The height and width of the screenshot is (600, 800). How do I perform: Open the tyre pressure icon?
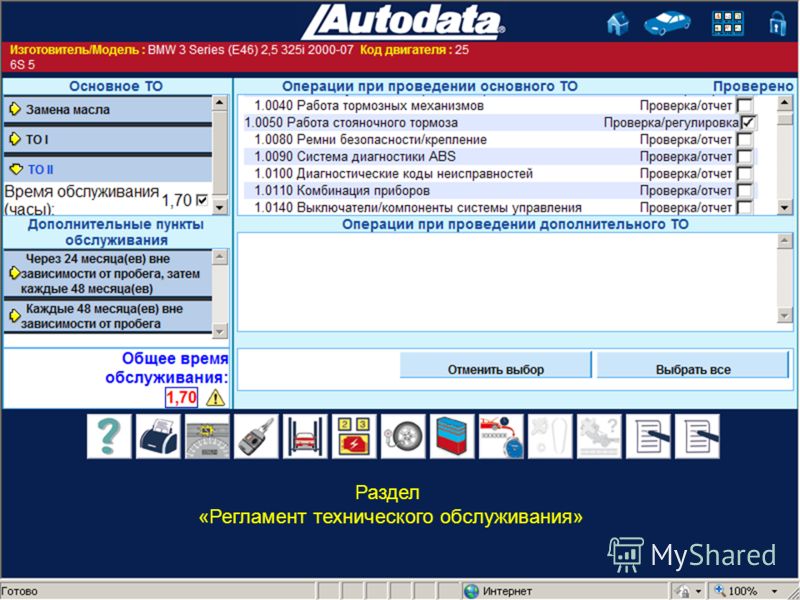pyautogui.click(x=403, y=437)
